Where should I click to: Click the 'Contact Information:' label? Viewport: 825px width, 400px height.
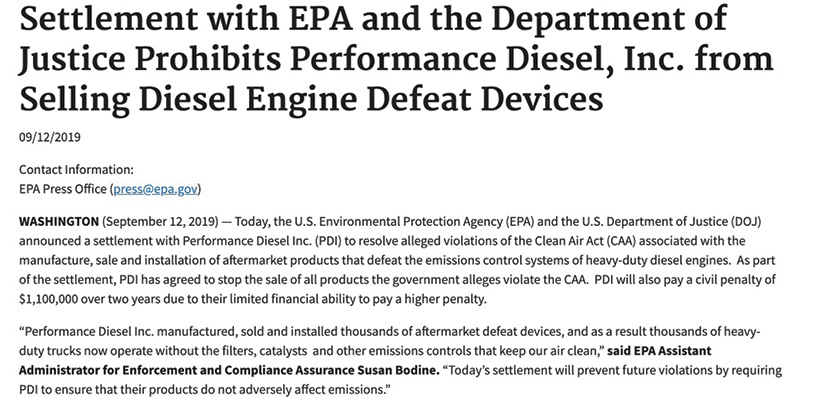point(76,169)
